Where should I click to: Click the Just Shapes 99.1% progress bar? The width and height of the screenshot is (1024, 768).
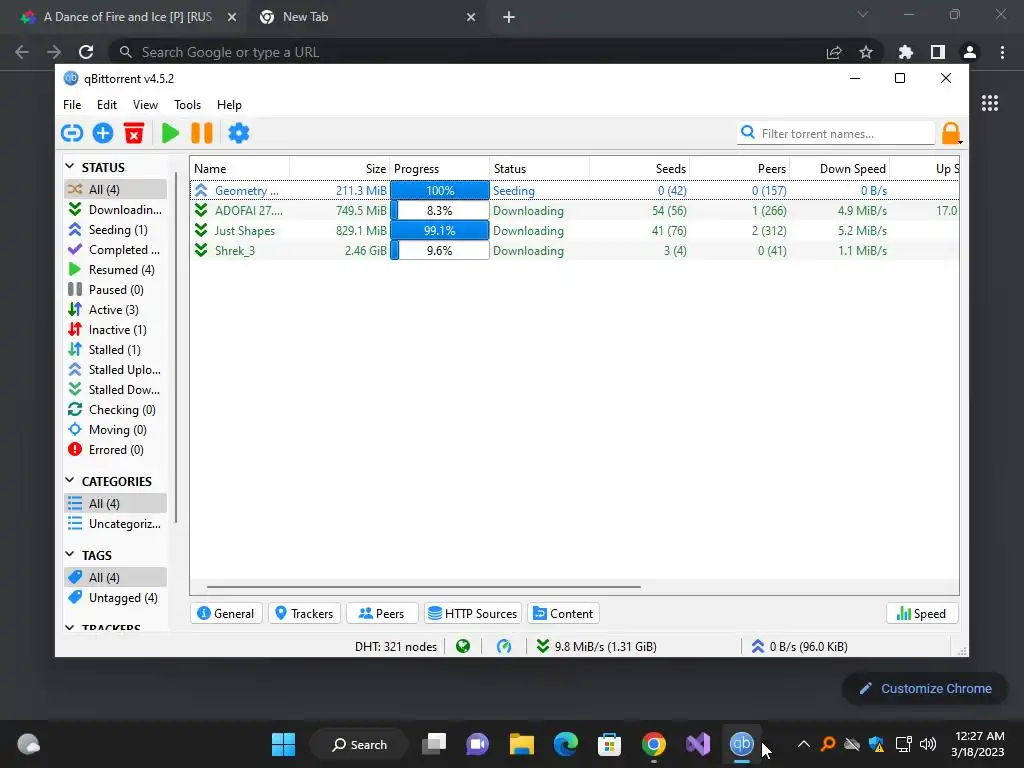click(440, 231)
